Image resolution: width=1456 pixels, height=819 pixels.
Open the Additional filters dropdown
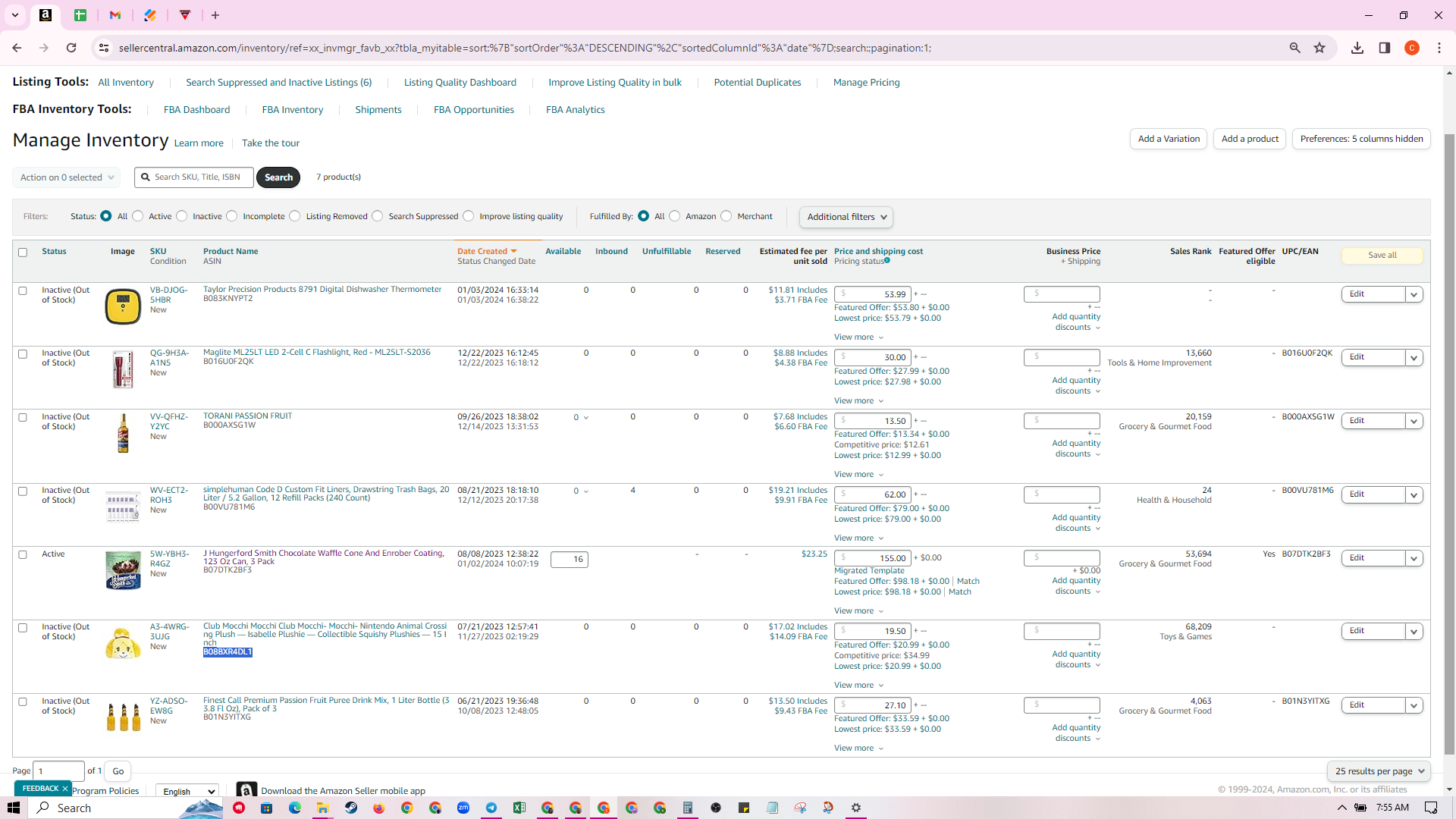[x=846, y=217]
